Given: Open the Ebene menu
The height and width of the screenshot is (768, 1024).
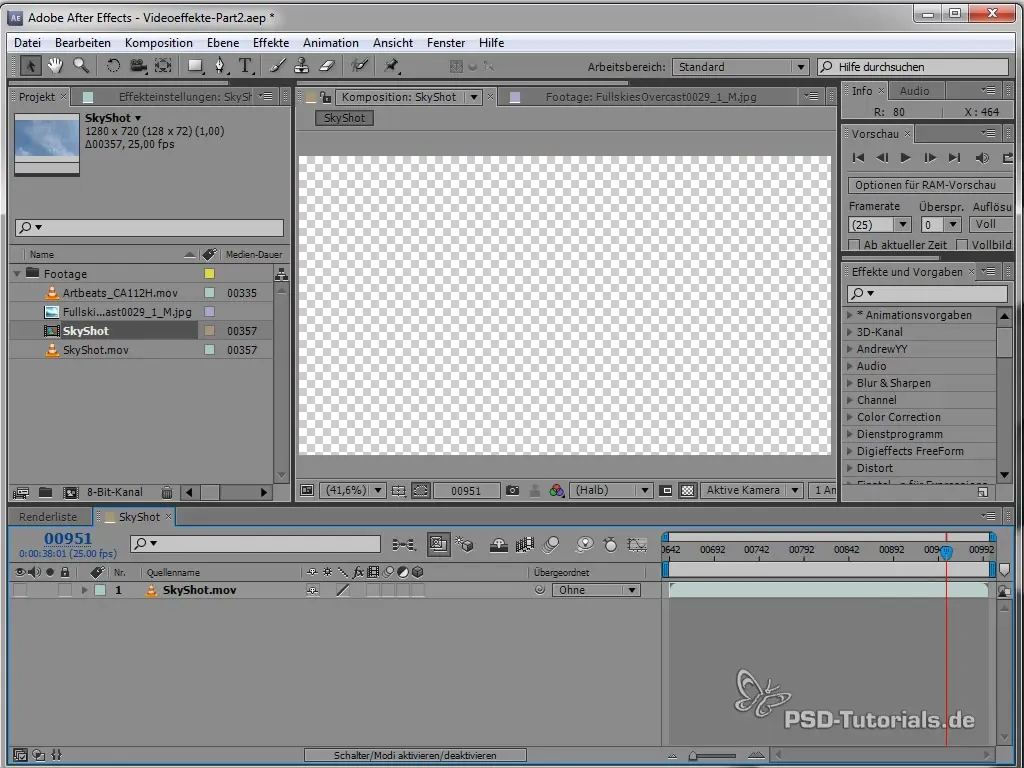Looking at the screenshot, I should click(223, 42).
